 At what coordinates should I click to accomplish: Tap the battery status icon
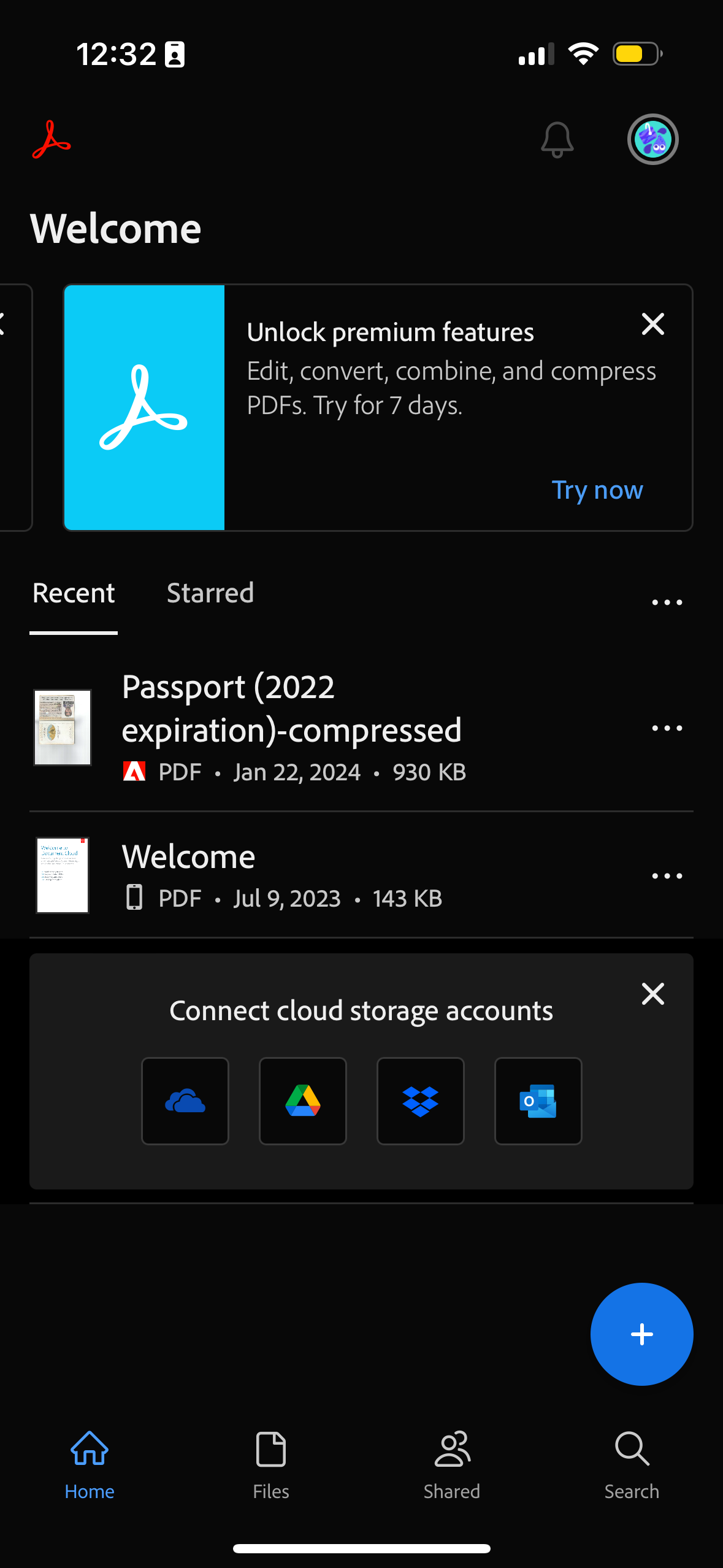(x=638, y=54)
